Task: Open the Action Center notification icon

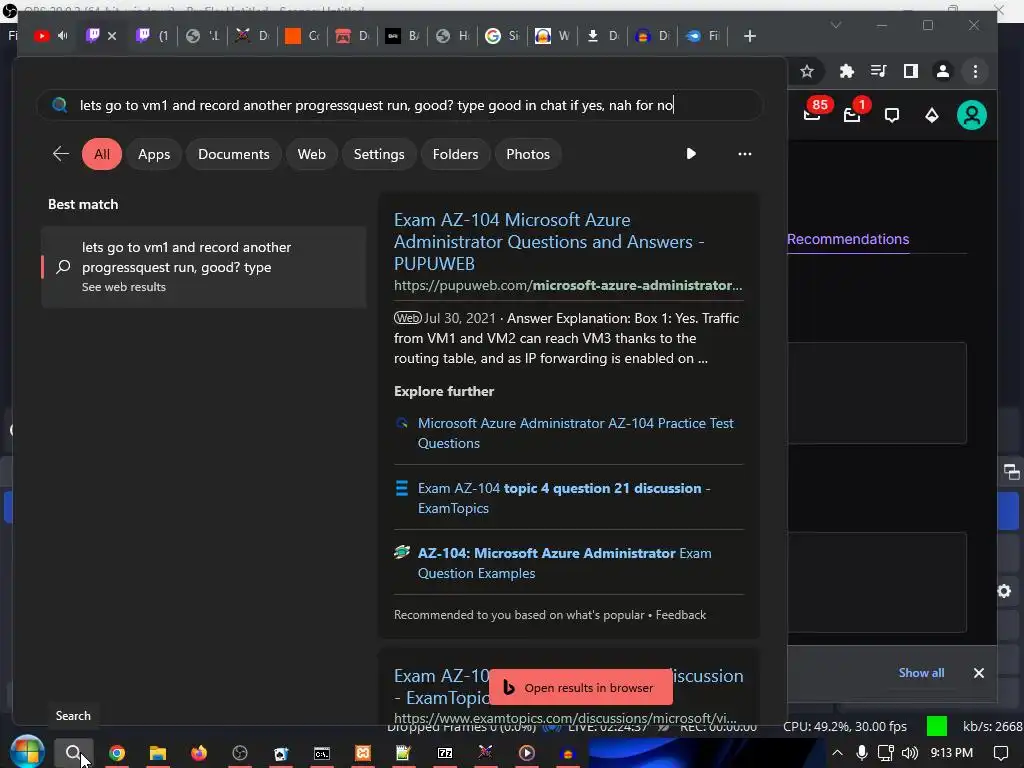Action: [x=1000, y=753]
